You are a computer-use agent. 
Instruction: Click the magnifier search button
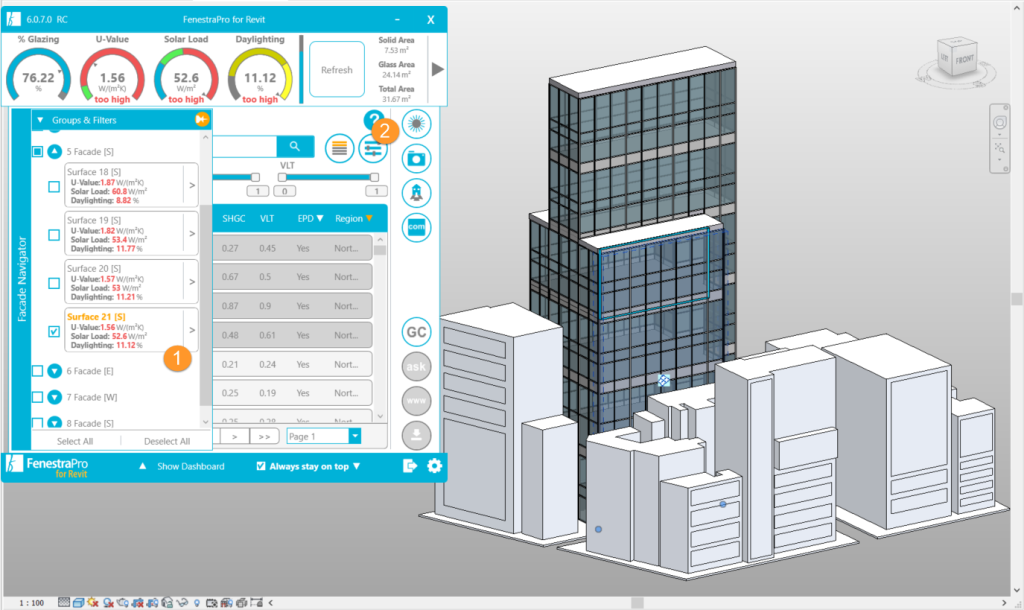coord(295,146)
